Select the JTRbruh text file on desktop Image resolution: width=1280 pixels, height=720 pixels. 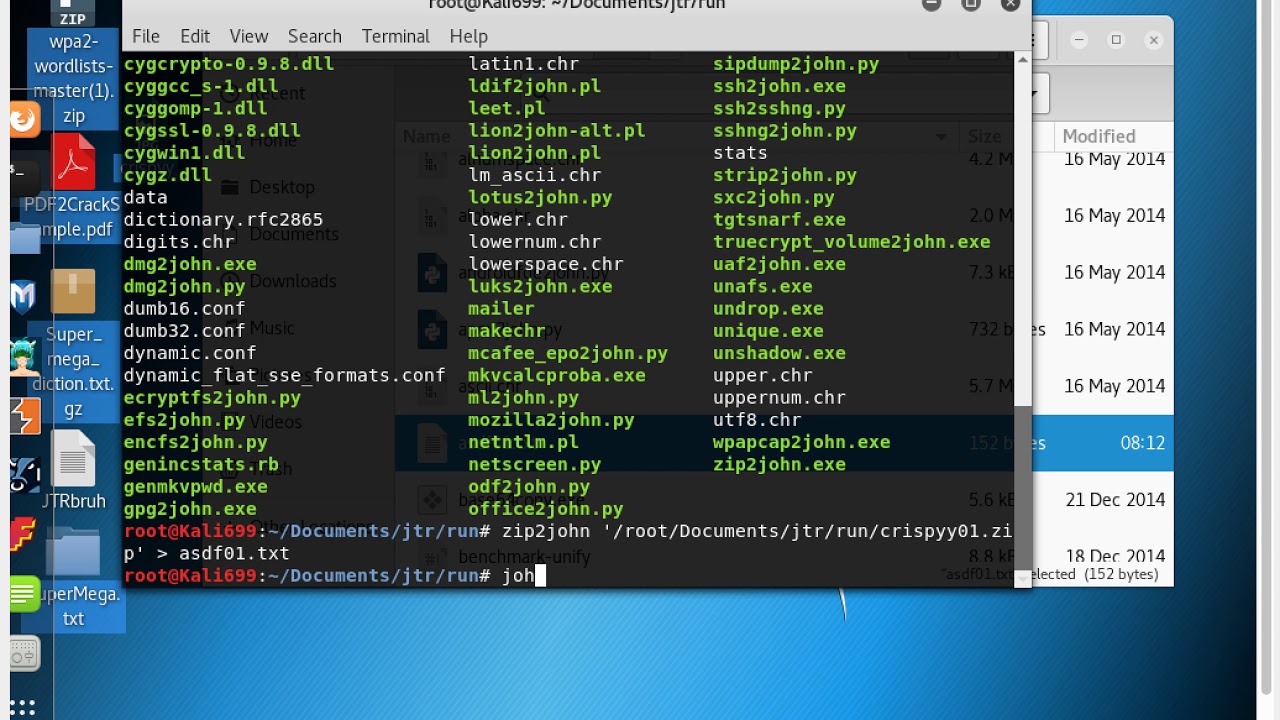point(73,471)
